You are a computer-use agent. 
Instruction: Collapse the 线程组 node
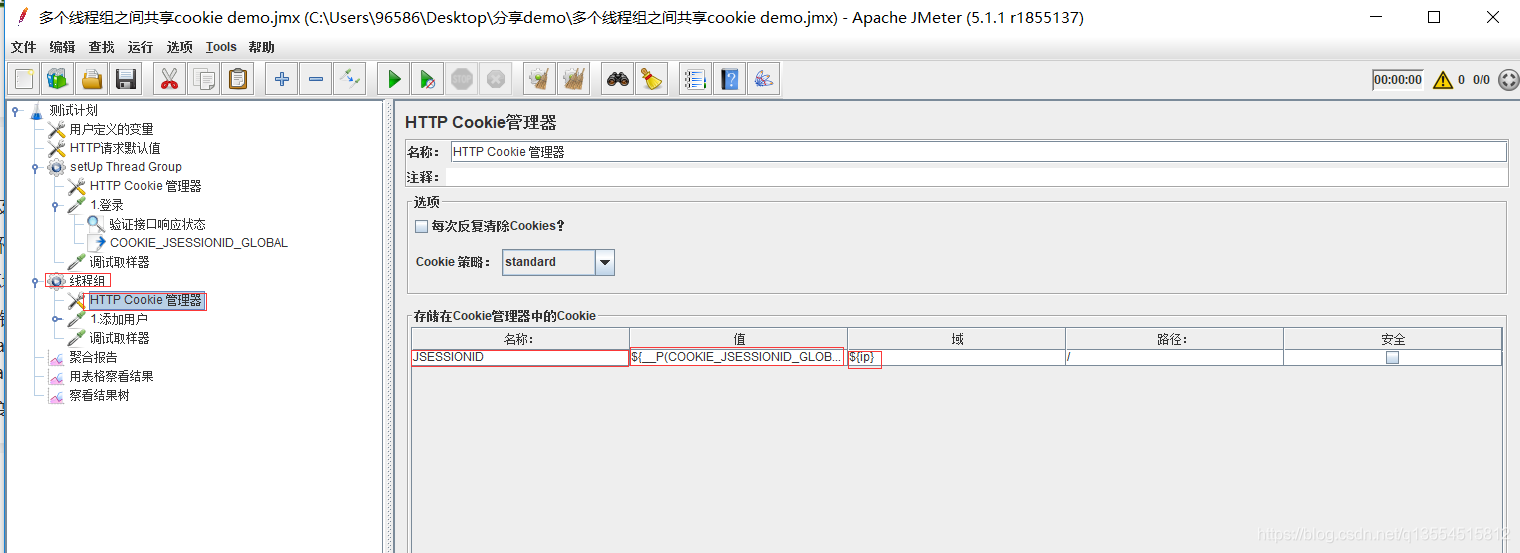35,281
